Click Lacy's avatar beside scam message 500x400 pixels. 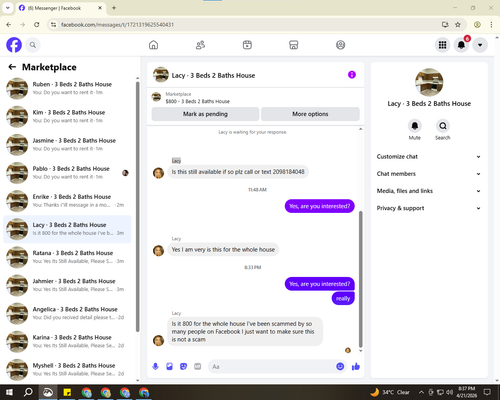coord(158,340)
